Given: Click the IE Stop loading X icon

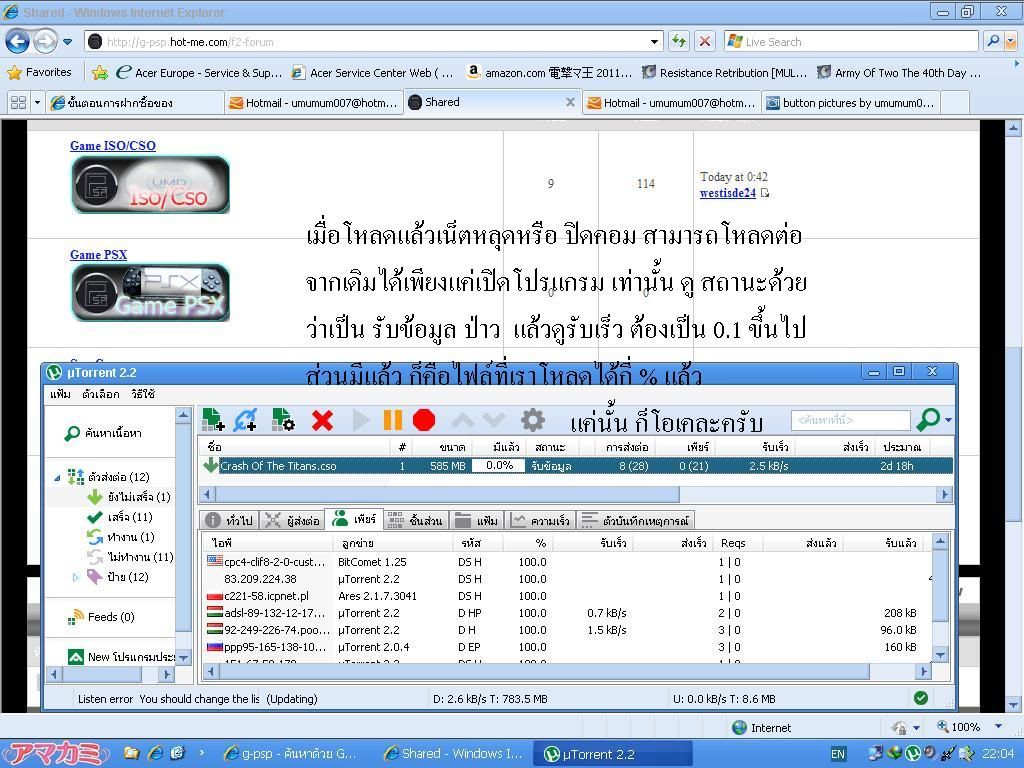Looking at the screenshot, I should pyautogui.click(x=705, y=42).
